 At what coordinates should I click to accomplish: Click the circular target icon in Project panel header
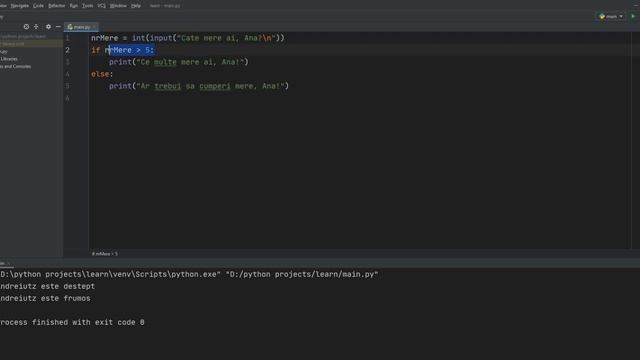click(x=26, y=27)
